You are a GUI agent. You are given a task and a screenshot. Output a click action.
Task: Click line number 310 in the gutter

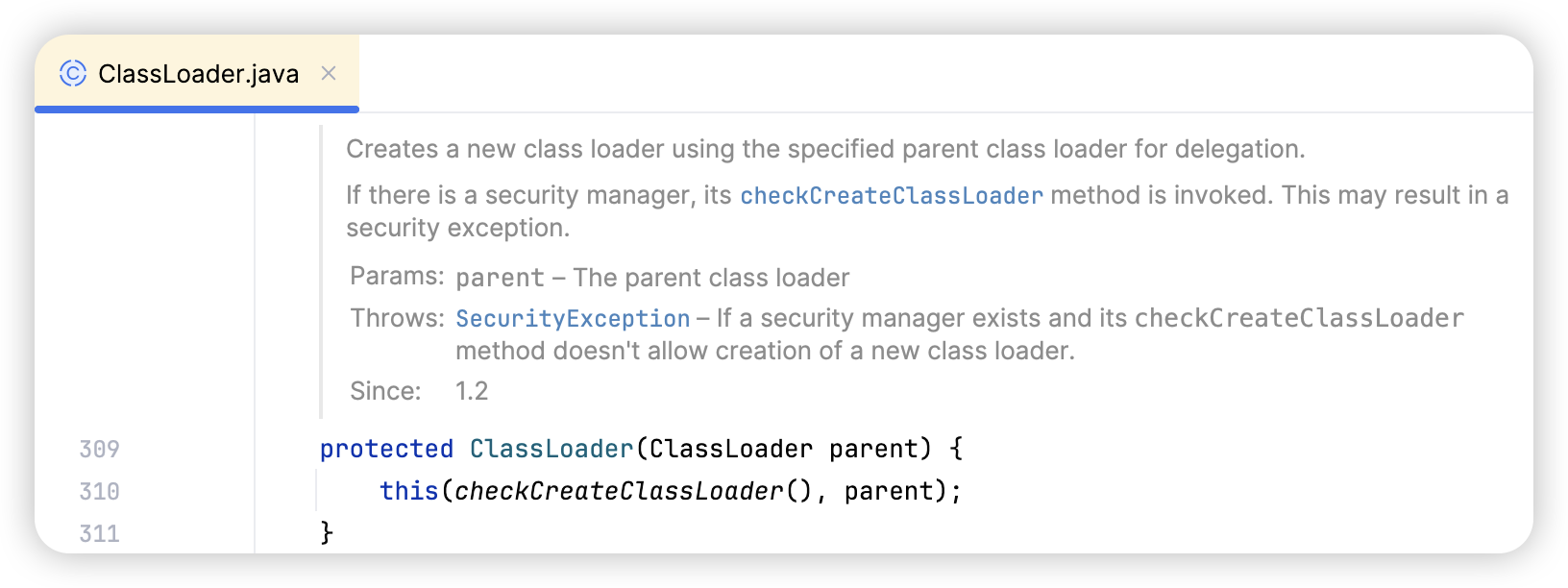click(100, 492)
